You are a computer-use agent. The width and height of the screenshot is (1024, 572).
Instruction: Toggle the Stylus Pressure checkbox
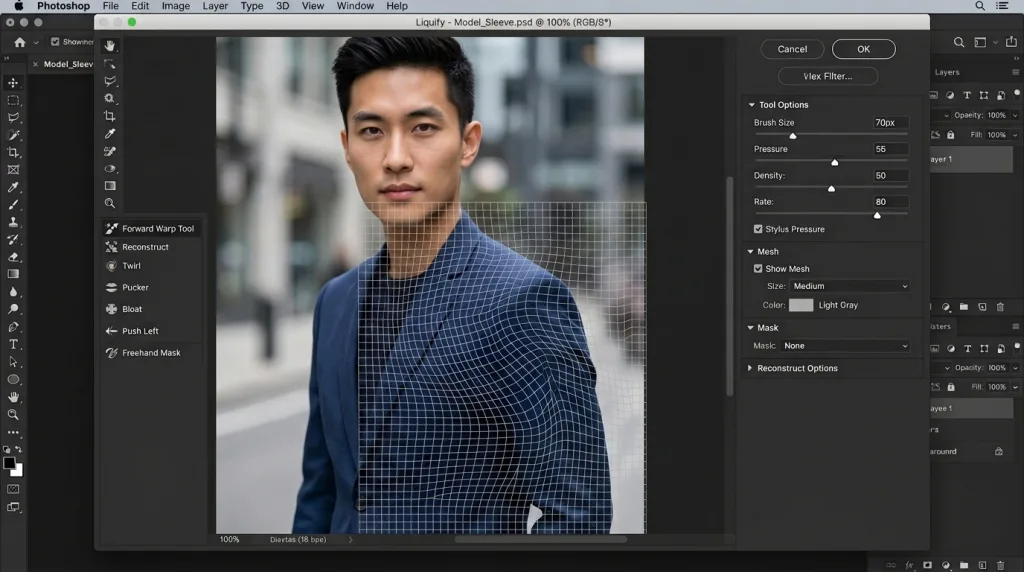pos(758,229)
